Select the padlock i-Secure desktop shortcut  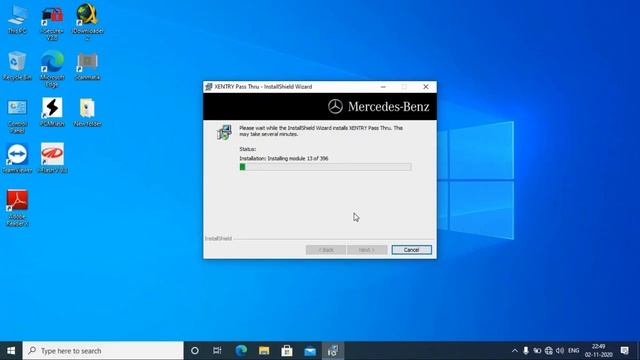point(52,23)
